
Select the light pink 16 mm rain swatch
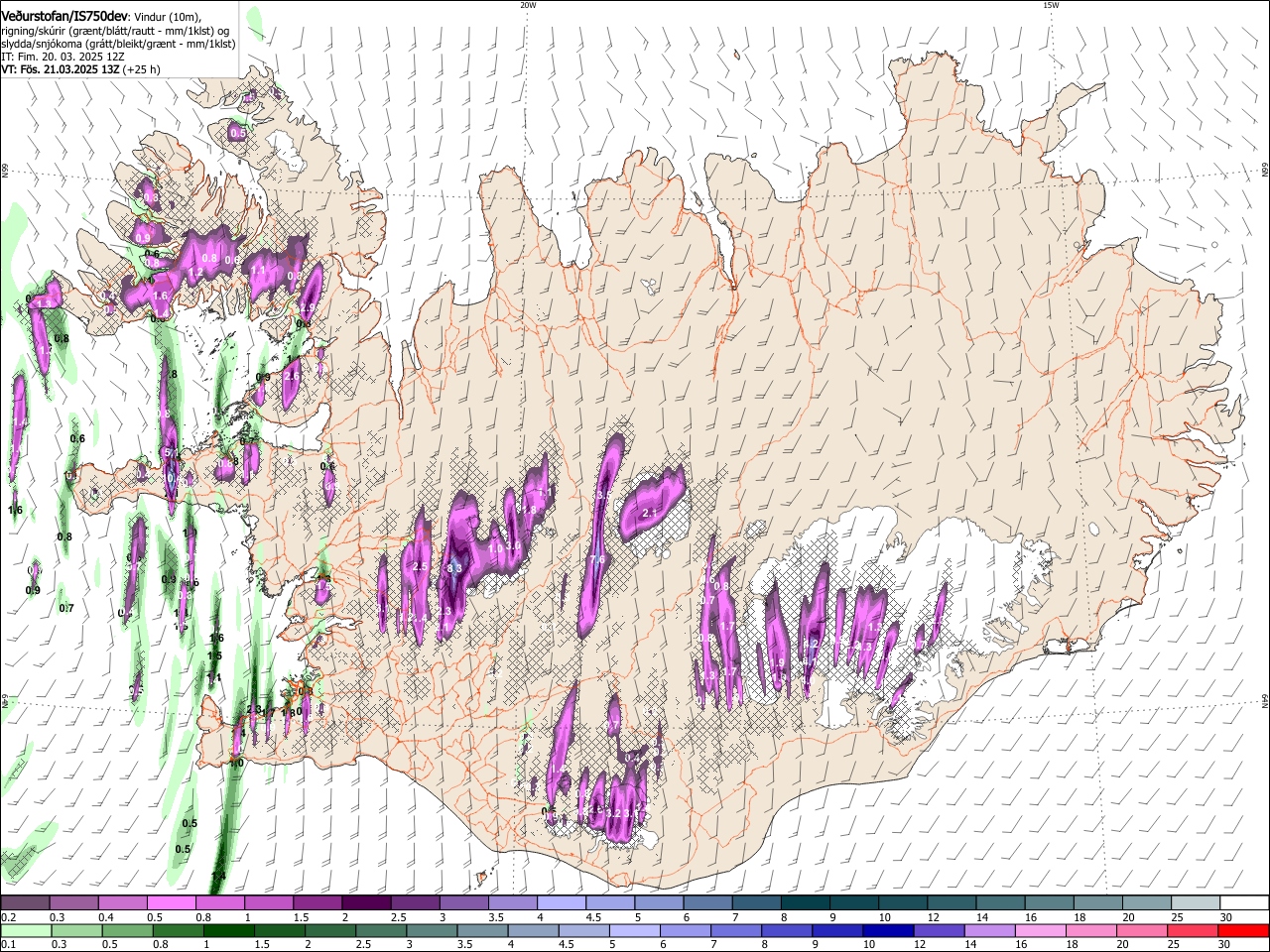click(x=1041, y=930)
